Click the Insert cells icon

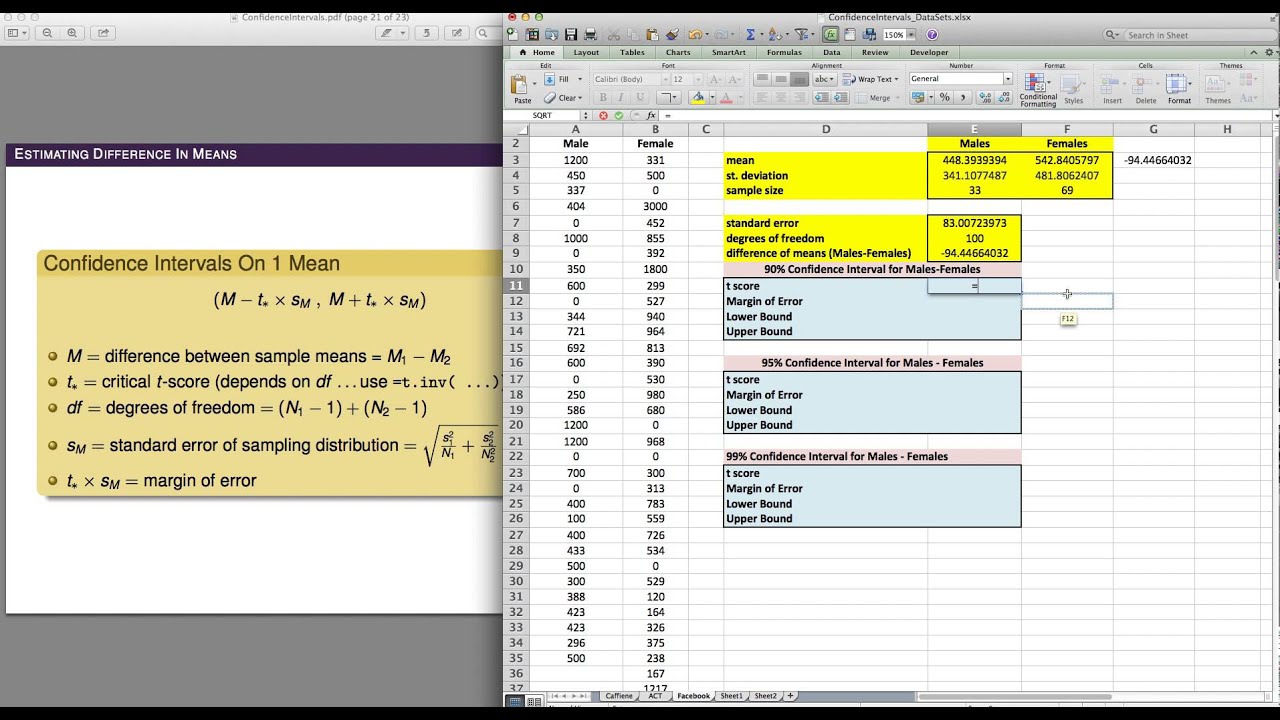click(x=1109, y=84)
